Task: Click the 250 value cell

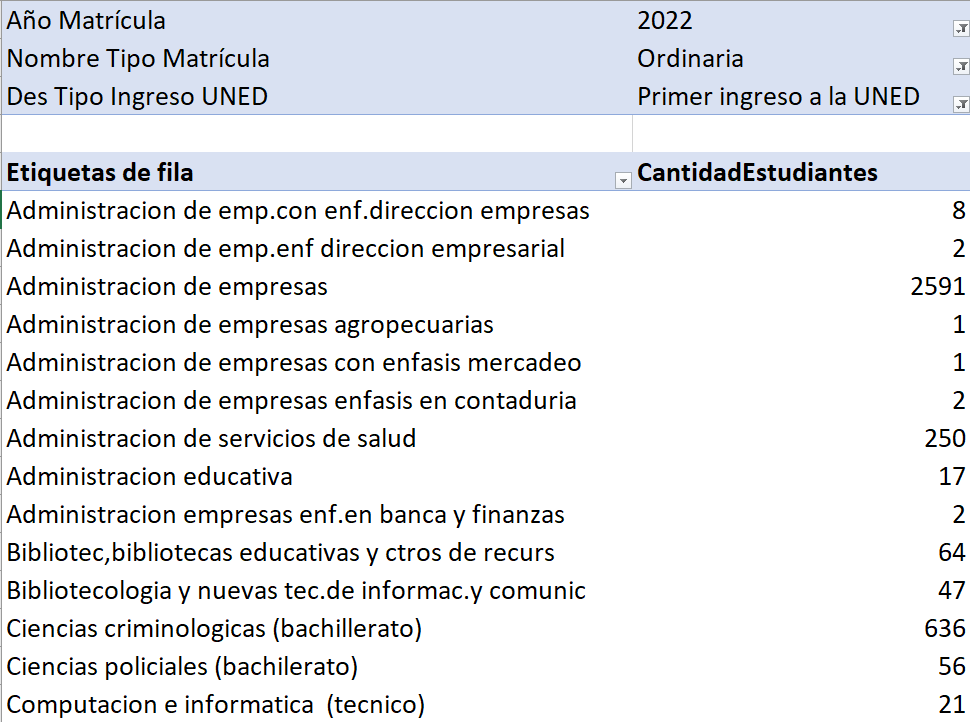Action: point(945,439)
